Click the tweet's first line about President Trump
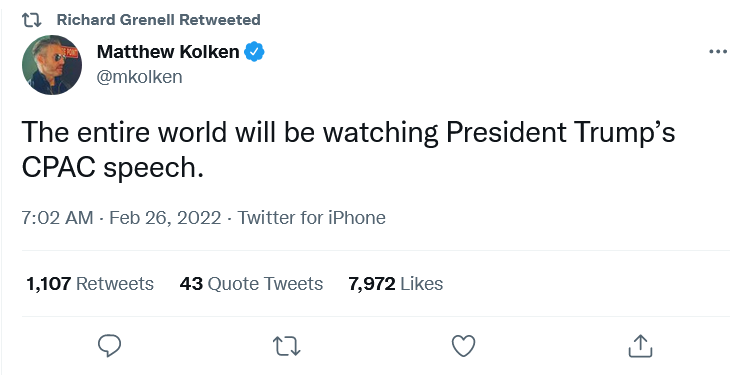The width and height of the screenshot is (748, 375). [x=348, y=132]
